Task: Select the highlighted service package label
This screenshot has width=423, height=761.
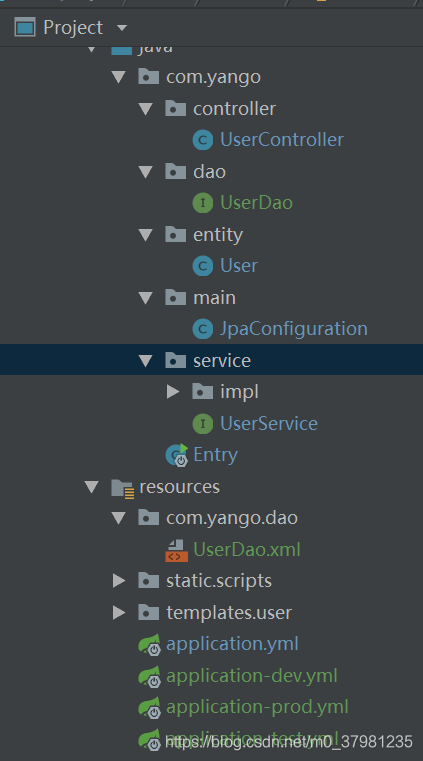Action: [222, 360]
